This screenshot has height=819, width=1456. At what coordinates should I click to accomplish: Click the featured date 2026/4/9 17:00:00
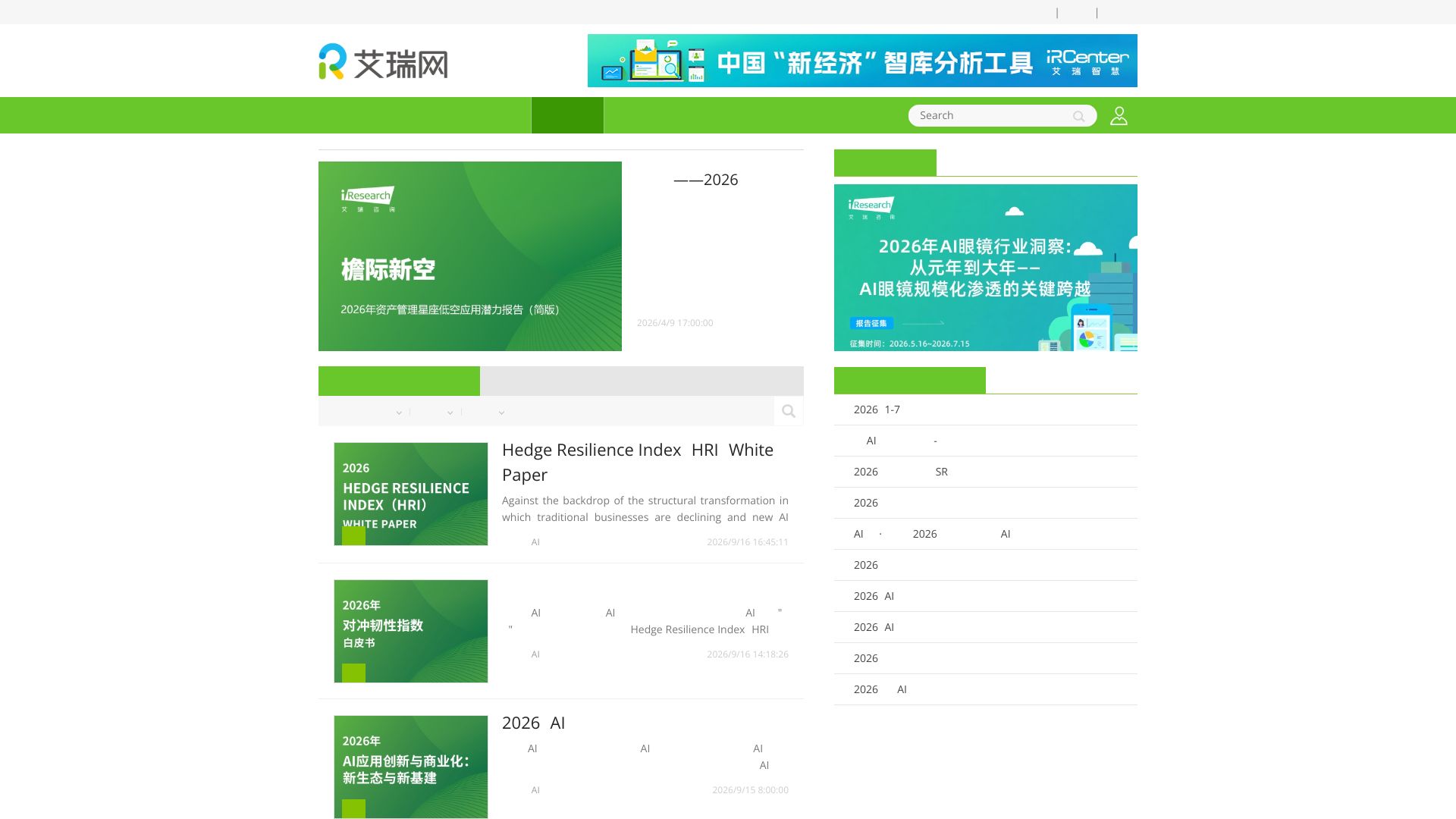click(675, 323)
